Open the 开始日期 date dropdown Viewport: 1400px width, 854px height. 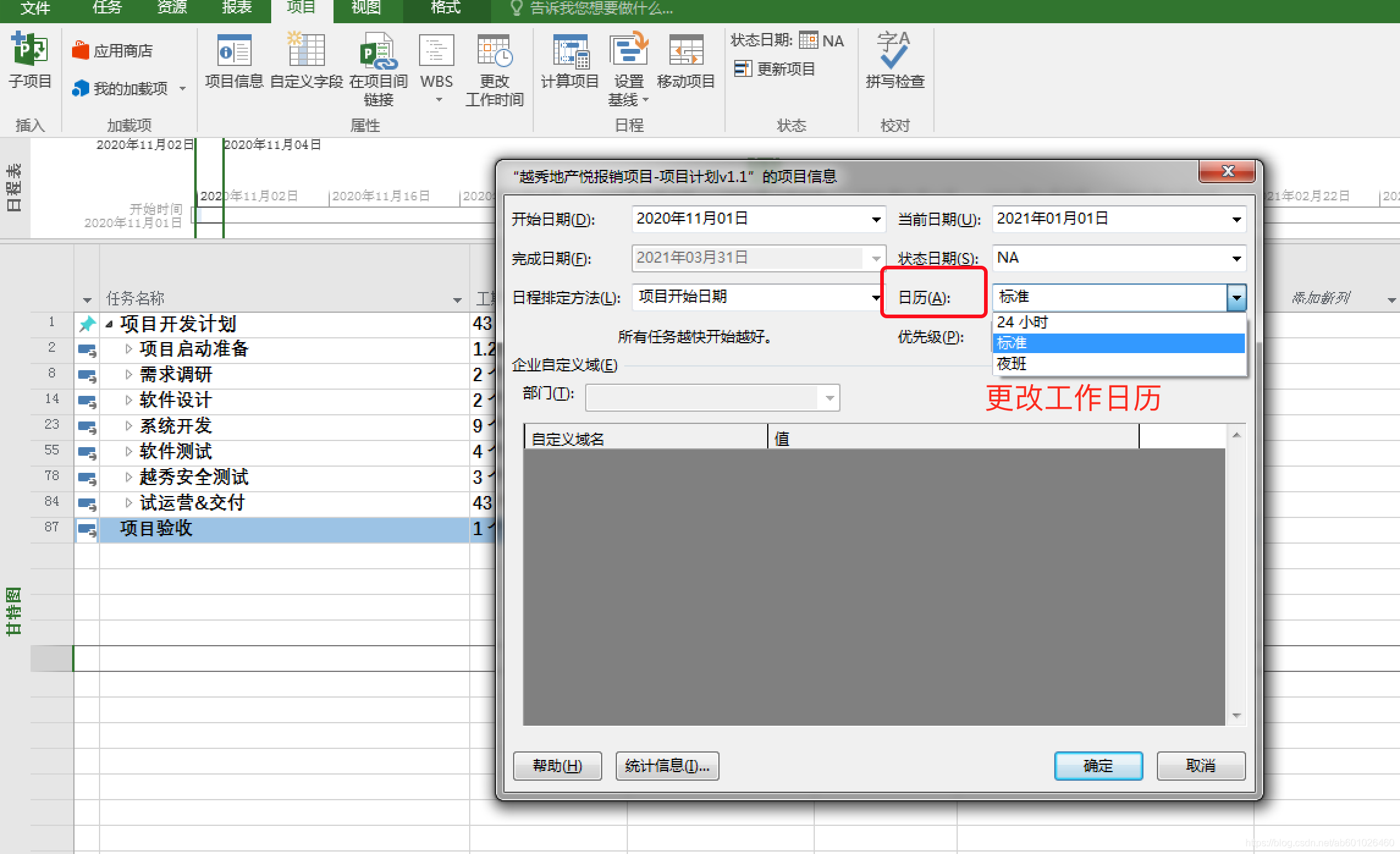[x=876, y=219]
